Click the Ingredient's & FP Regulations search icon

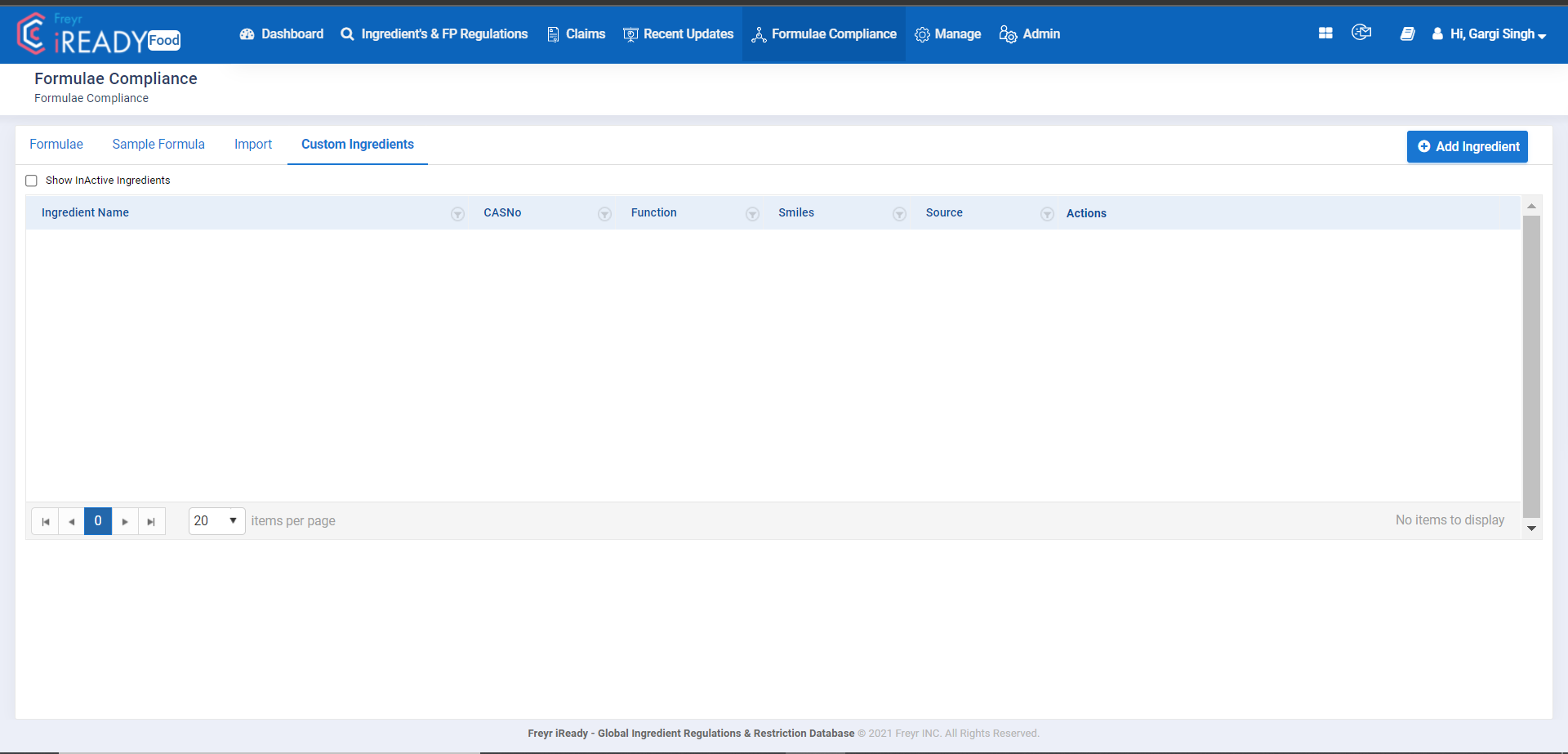tap(347, 33)
